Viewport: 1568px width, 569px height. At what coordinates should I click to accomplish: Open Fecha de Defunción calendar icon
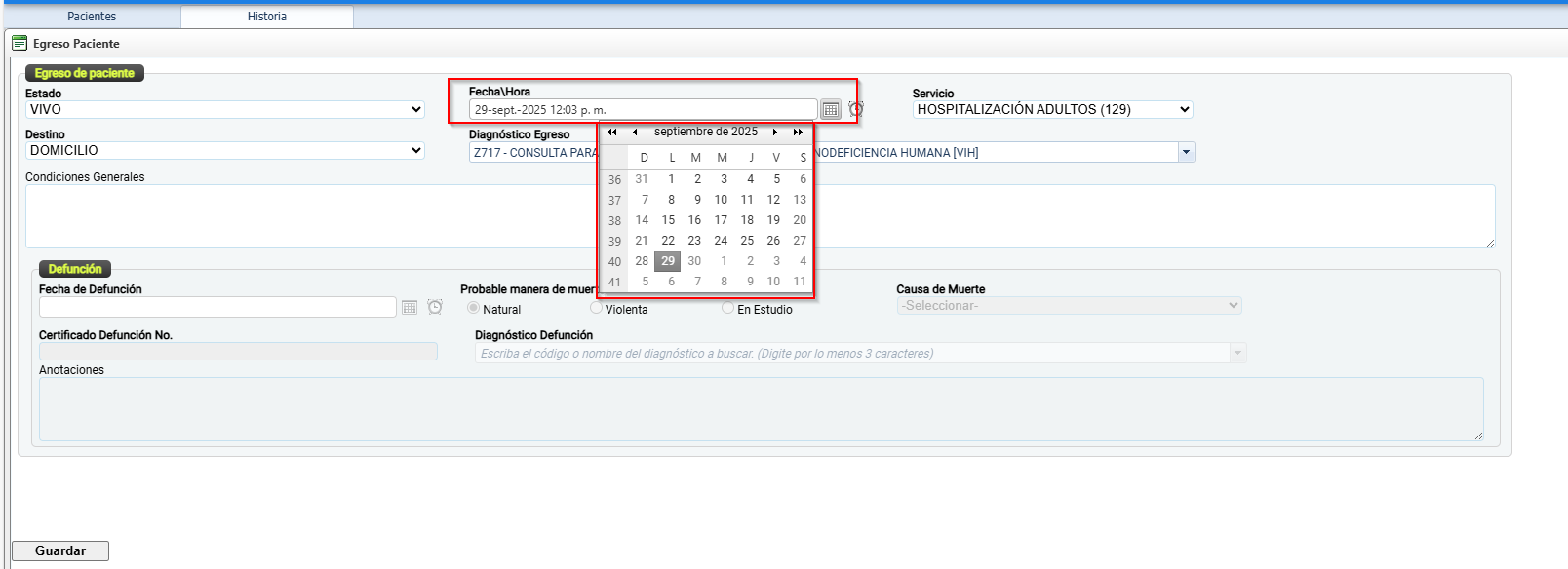click(x=410, y=308)
